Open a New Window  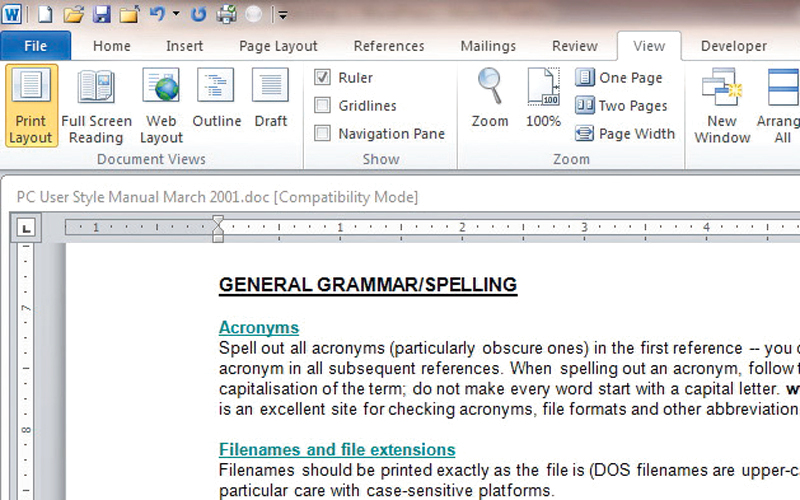722,105
